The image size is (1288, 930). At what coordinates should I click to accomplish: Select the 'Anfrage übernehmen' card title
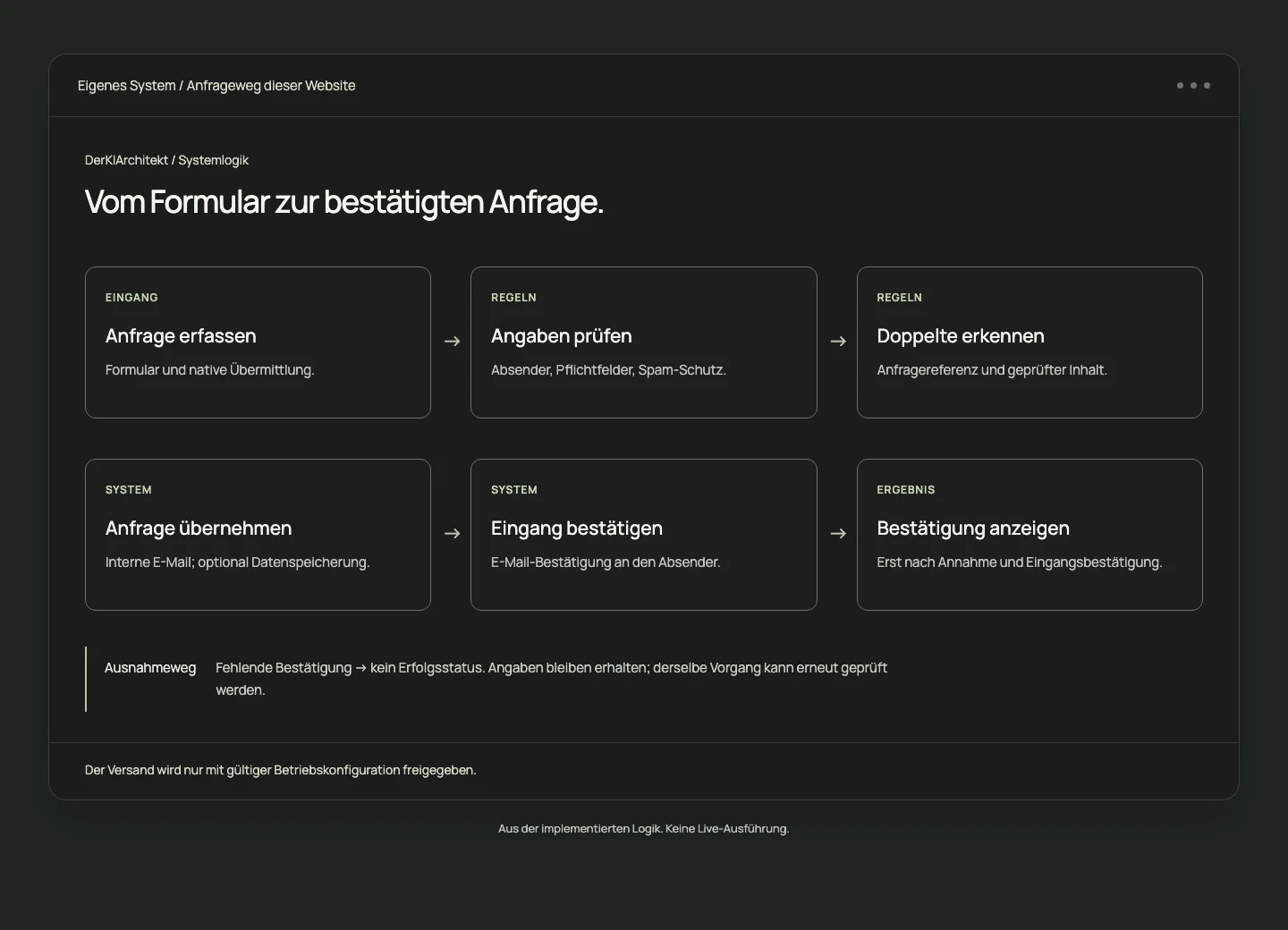click(x=199, y=528)
